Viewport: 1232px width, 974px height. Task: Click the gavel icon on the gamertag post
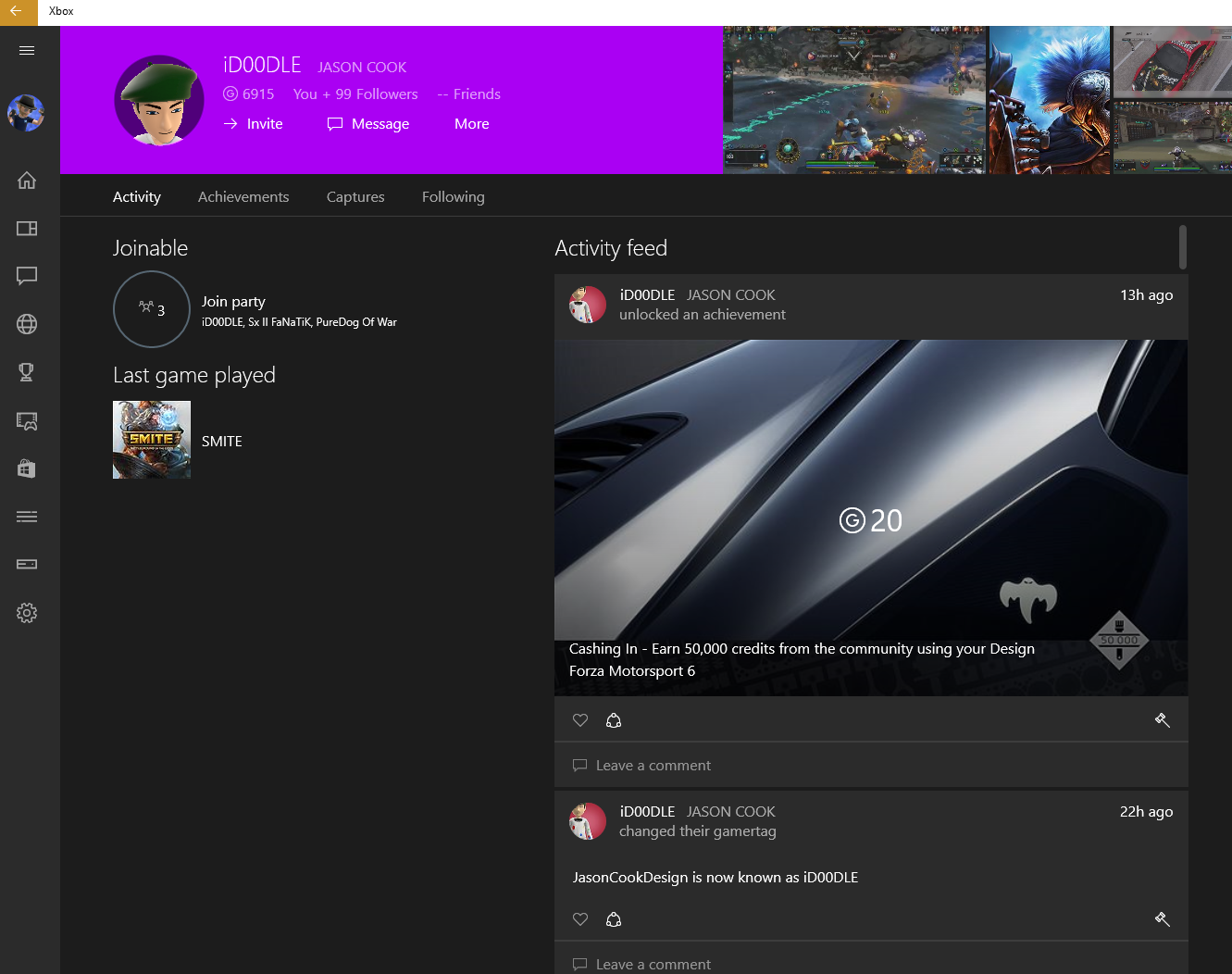click(1163, 919)
